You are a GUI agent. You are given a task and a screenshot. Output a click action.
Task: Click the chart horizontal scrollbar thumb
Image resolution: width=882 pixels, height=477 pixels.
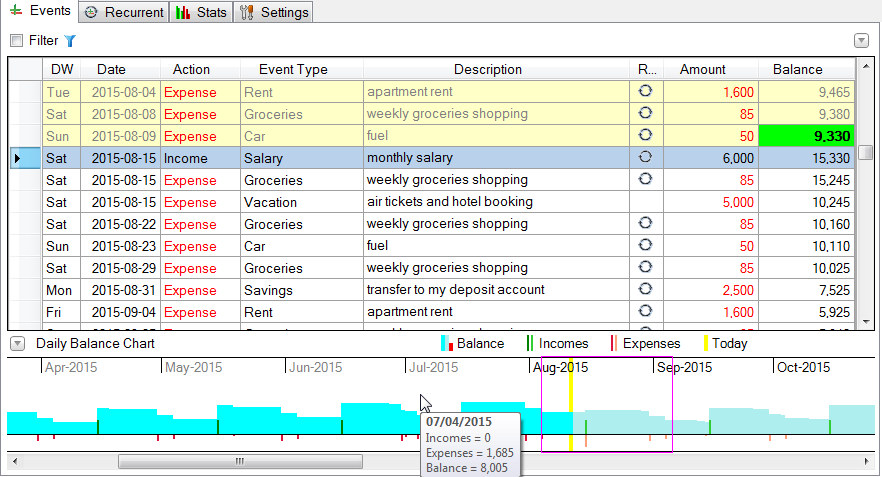[240, 461]
